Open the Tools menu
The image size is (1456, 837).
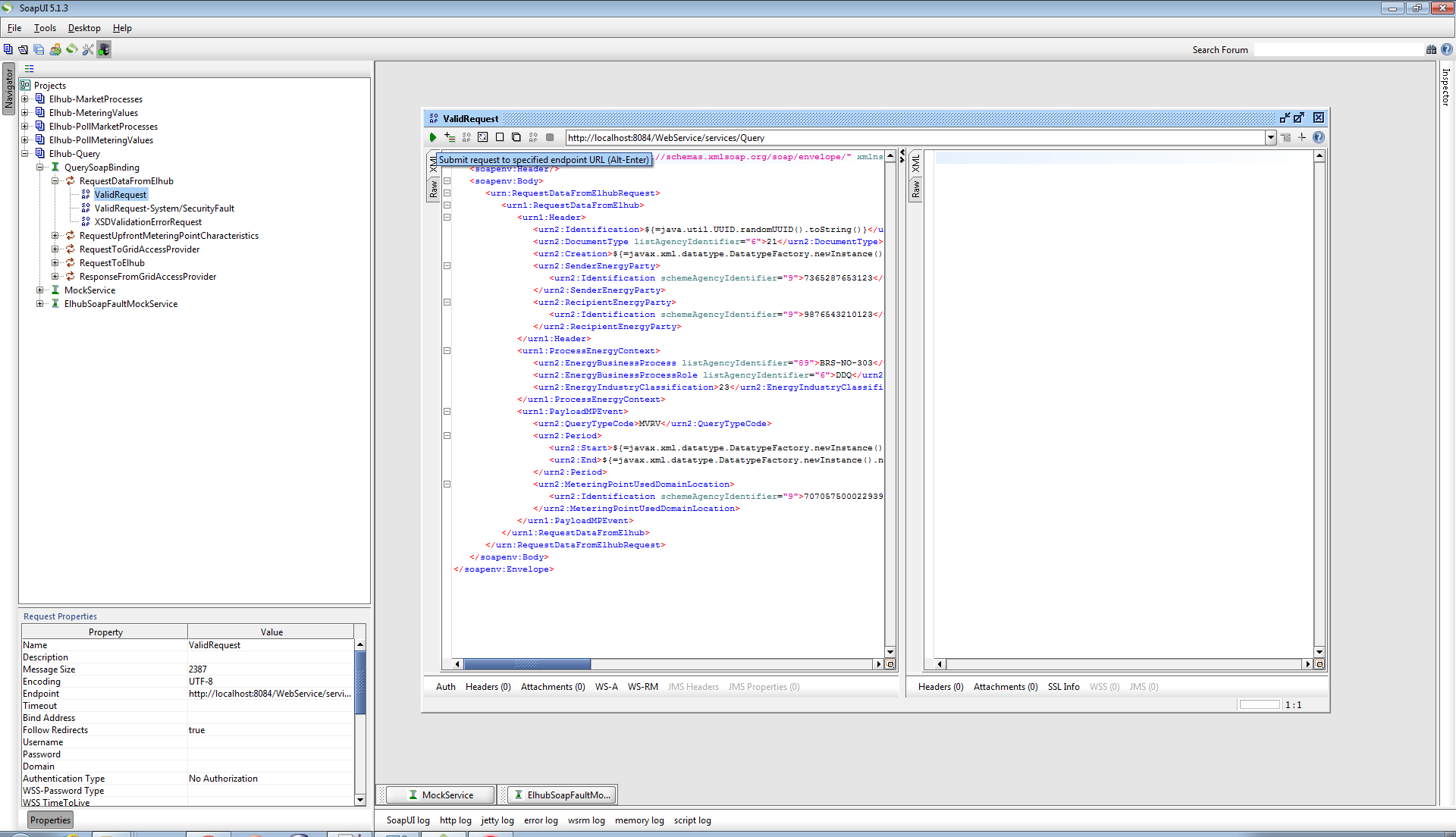(x=45, y=28)
